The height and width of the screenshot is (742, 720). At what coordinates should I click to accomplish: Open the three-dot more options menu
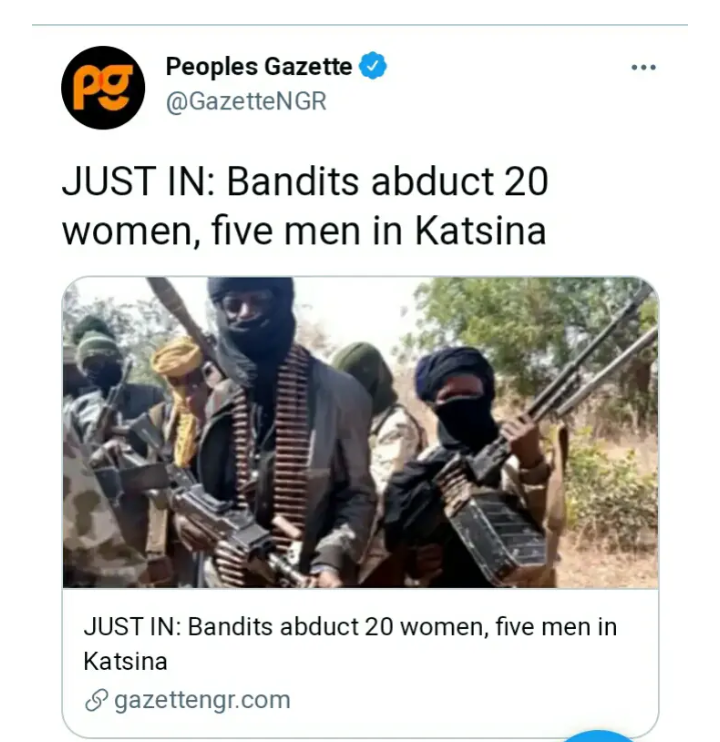tap(643, 68)
